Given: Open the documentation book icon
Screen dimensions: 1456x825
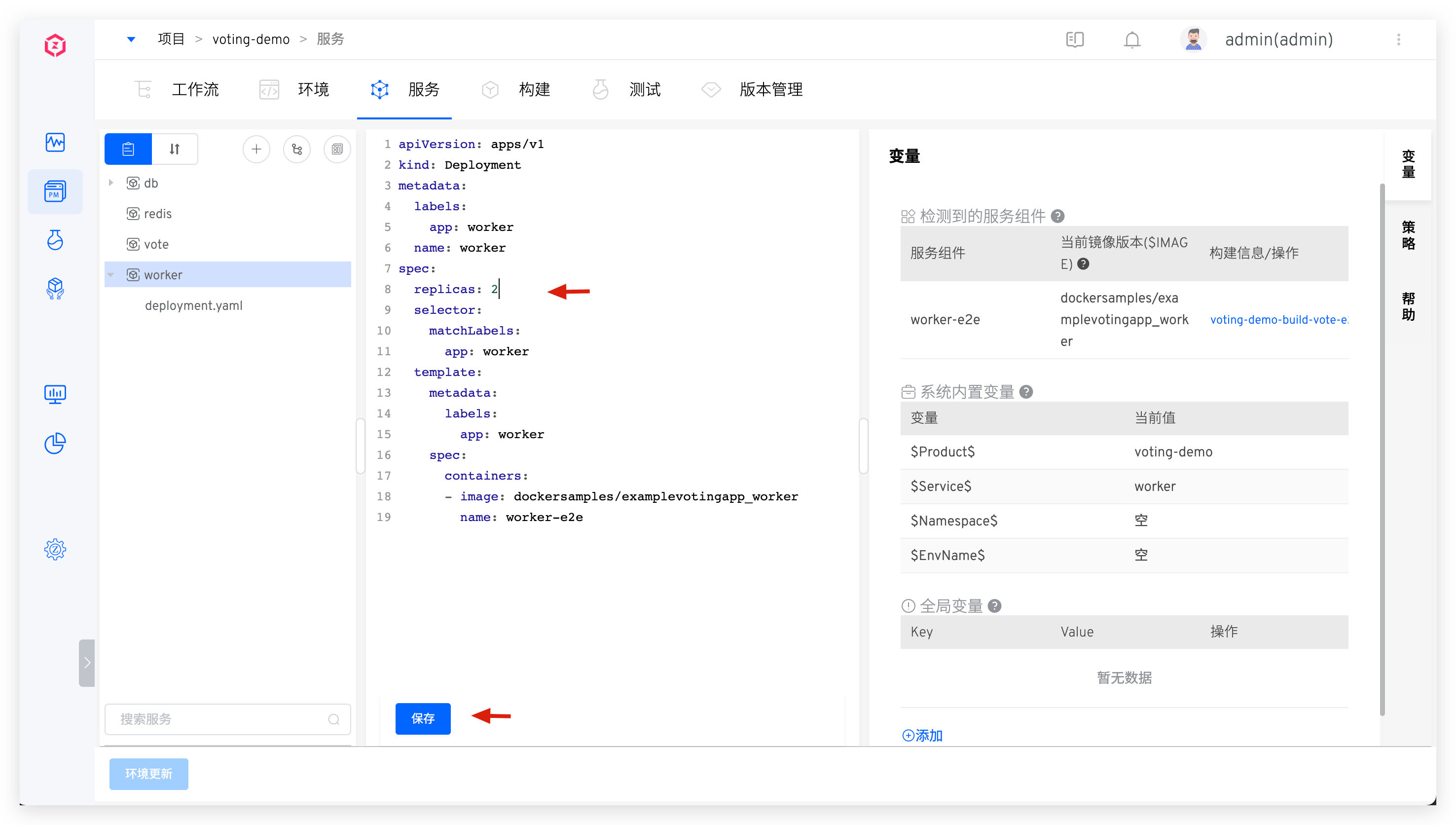Looking at the screenshot, I should pyautogui.click(x=1074, y=39).
